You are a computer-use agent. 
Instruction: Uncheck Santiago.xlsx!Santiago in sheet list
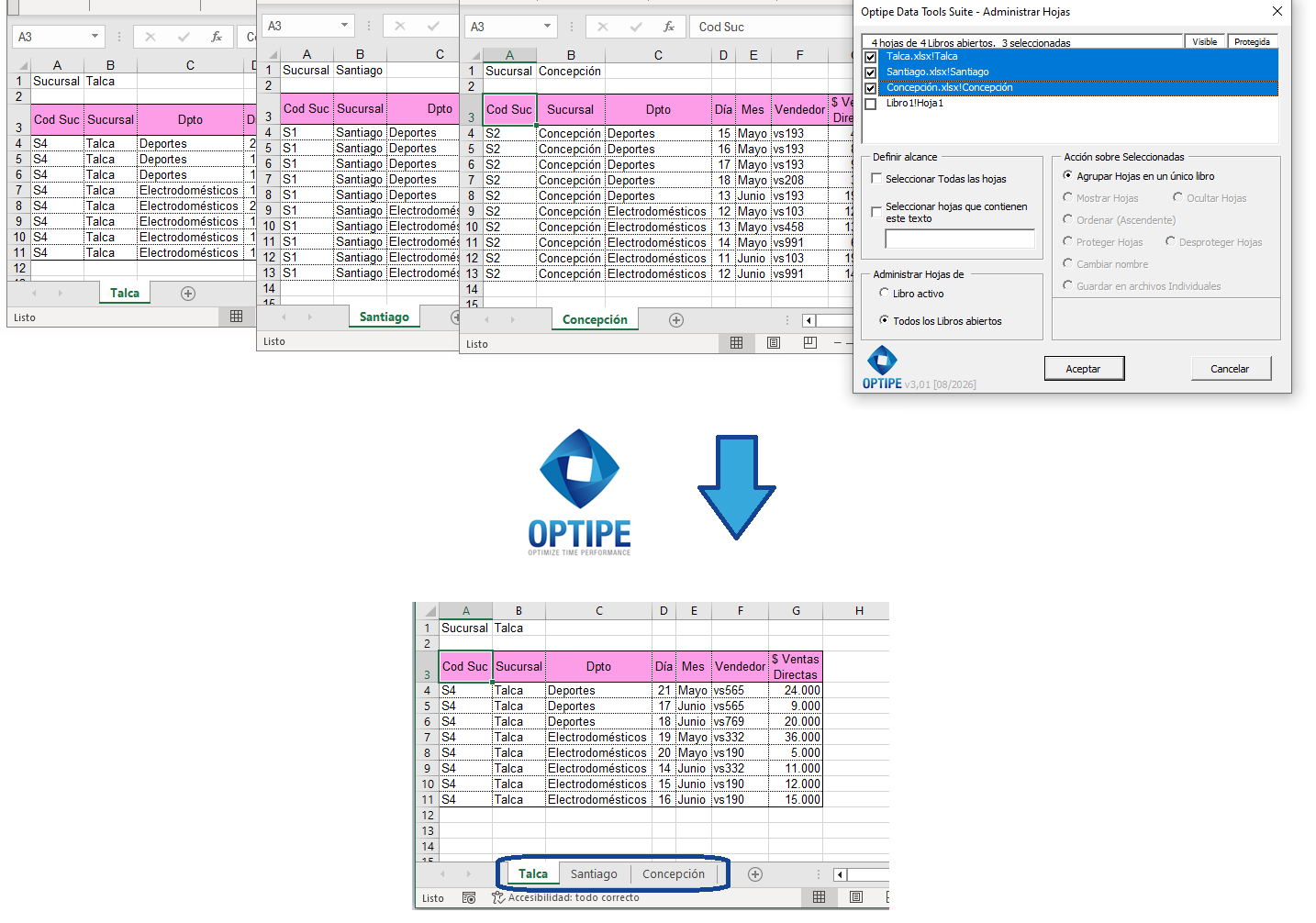pyautogui.click(x=871, y=72)
